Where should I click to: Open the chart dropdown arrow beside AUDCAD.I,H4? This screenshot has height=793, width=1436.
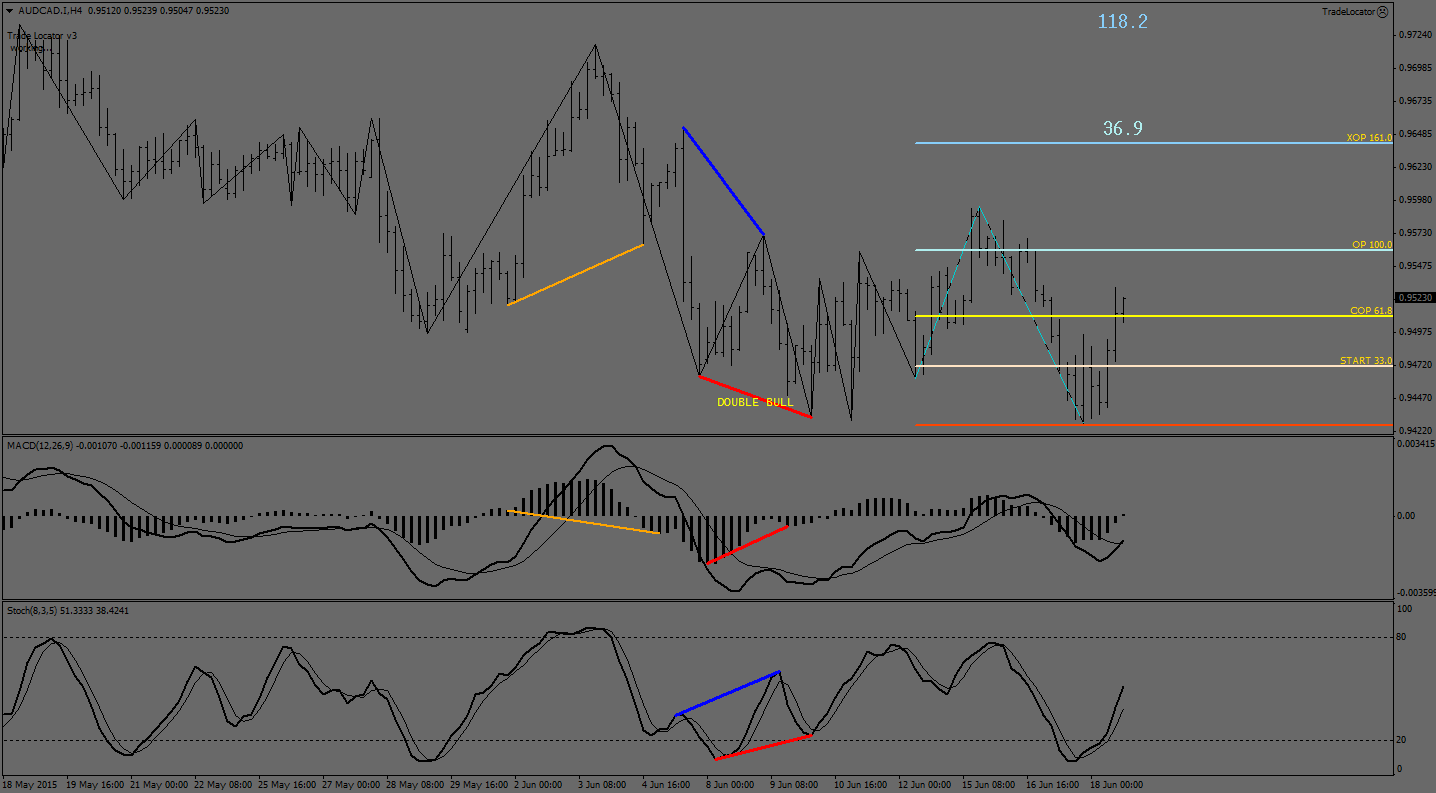[x=8, y=10]
